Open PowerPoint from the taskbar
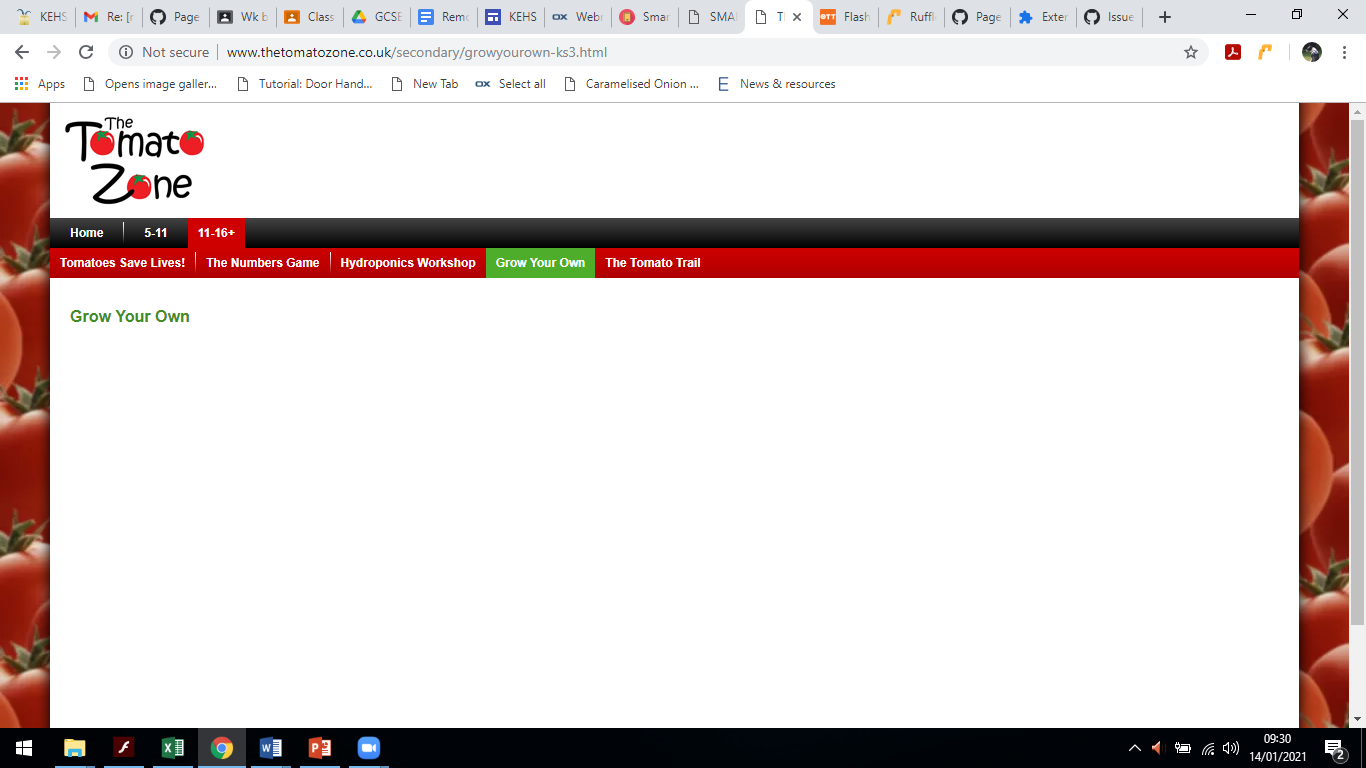 click(x=319, y=747)
